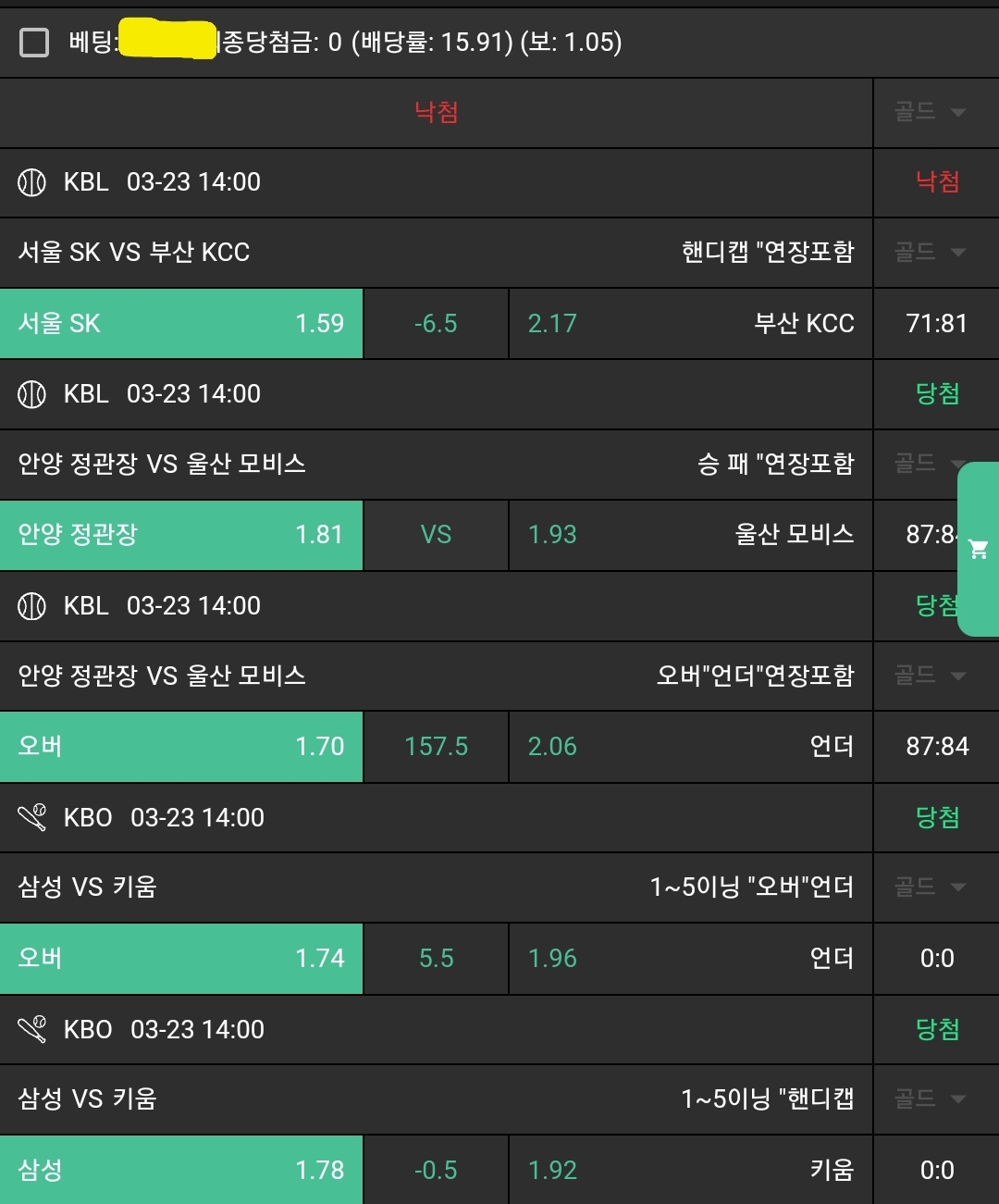Select the 키움 1.92 option

click(x=690, y=1170)
